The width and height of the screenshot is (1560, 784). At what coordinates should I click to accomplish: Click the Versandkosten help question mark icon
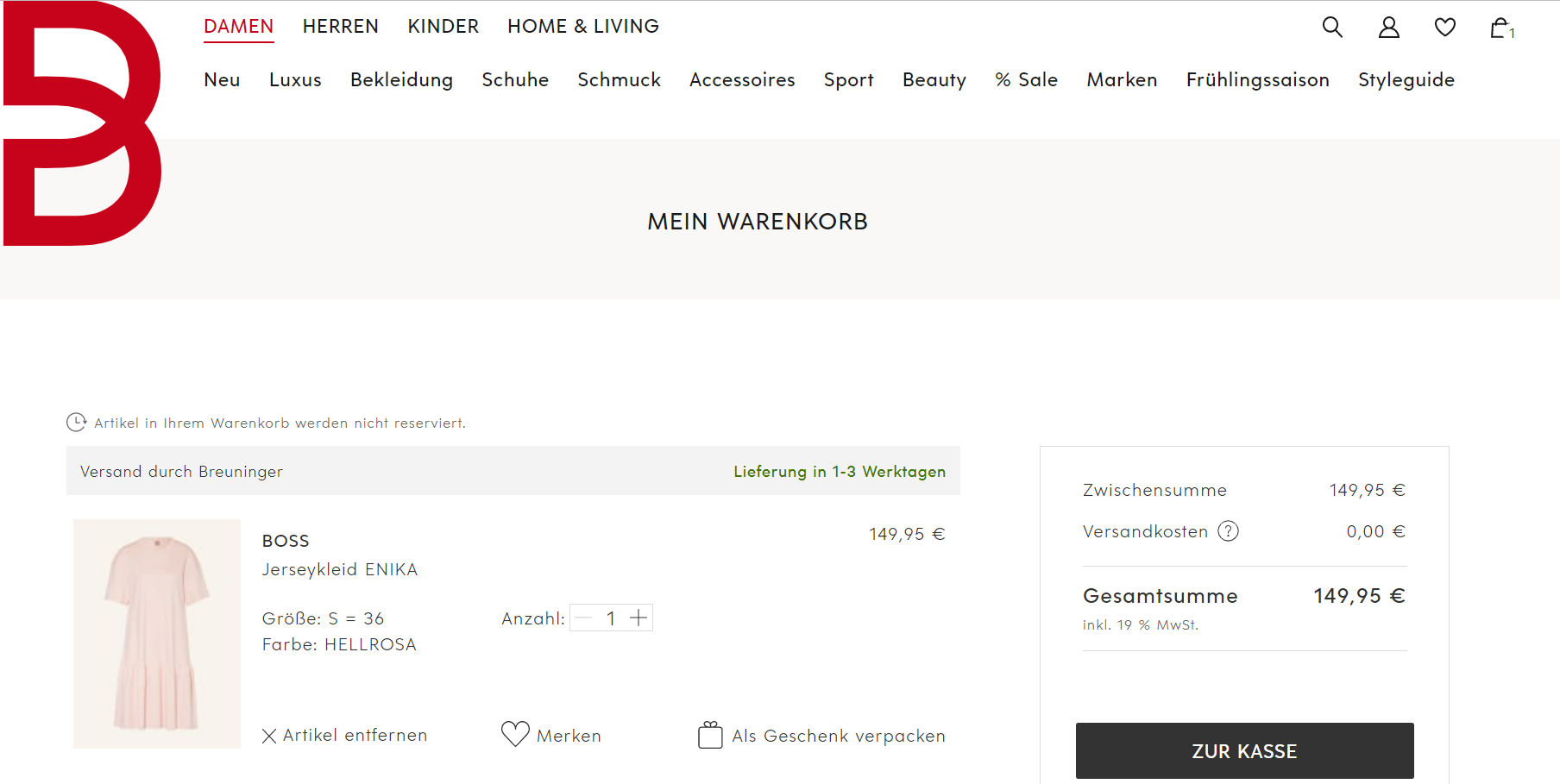click(x=1228, y=531)
